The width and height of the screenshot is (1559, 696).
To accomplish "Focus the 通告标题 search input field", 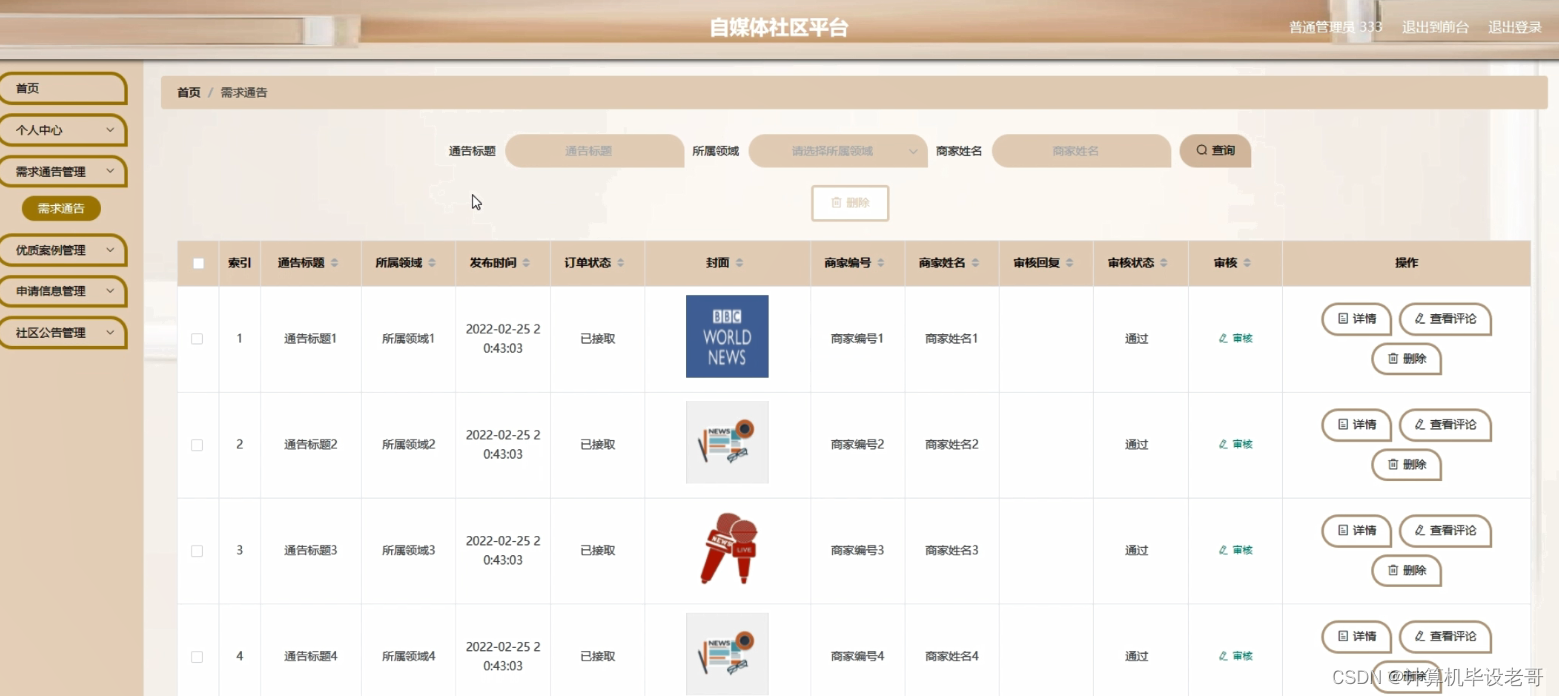I will click(594, 151).
